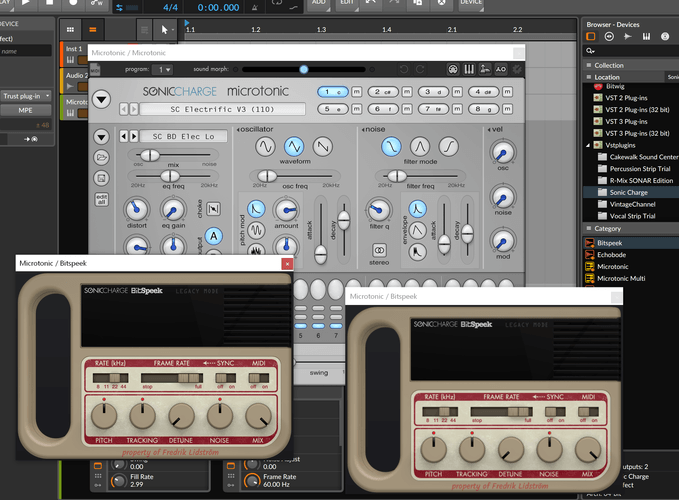Click the open patch folder icon
679x500 pixels.
click(x=101, y=157)
